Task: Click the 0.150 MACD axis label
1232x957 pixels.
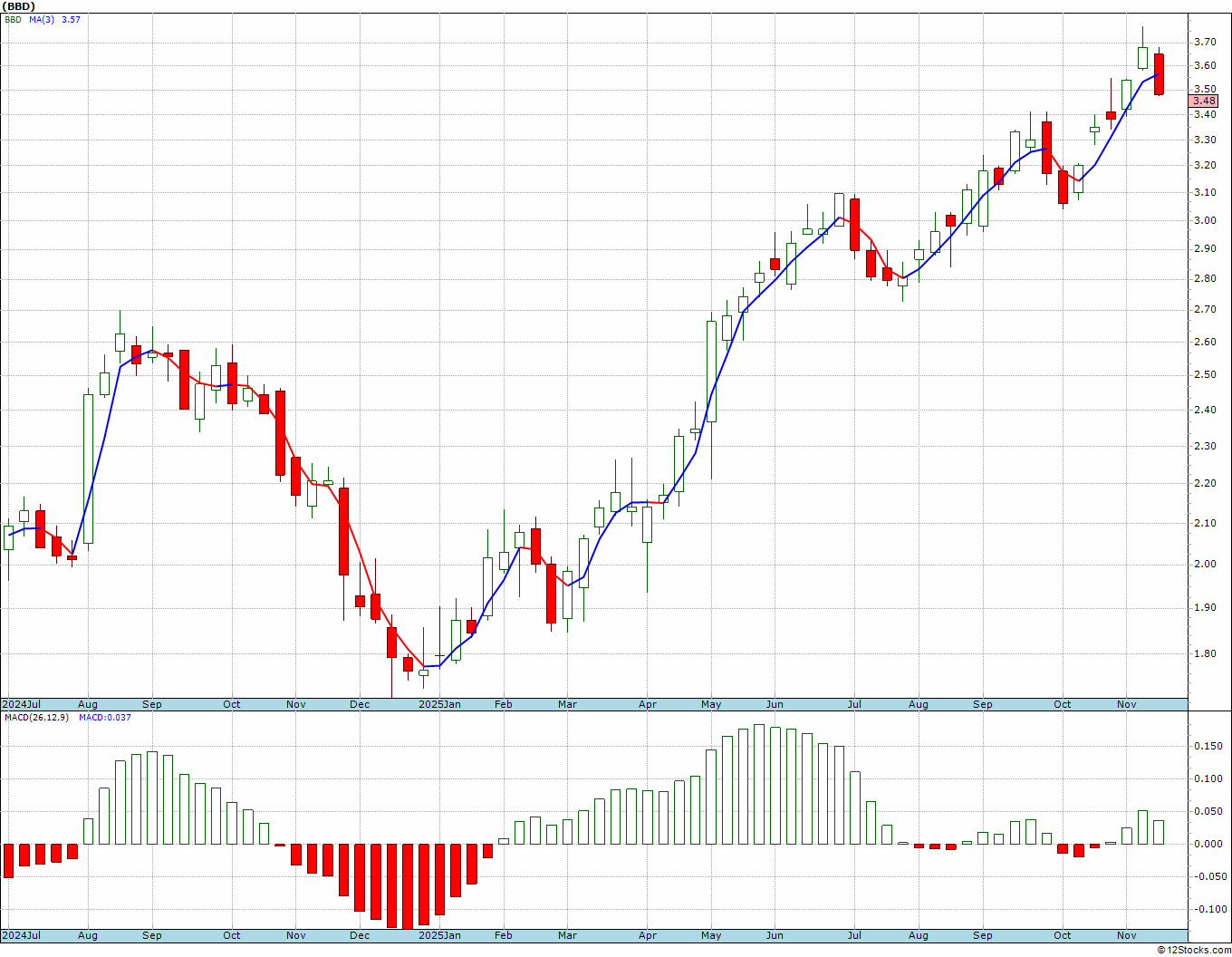Action: [x=1208, y=746]
